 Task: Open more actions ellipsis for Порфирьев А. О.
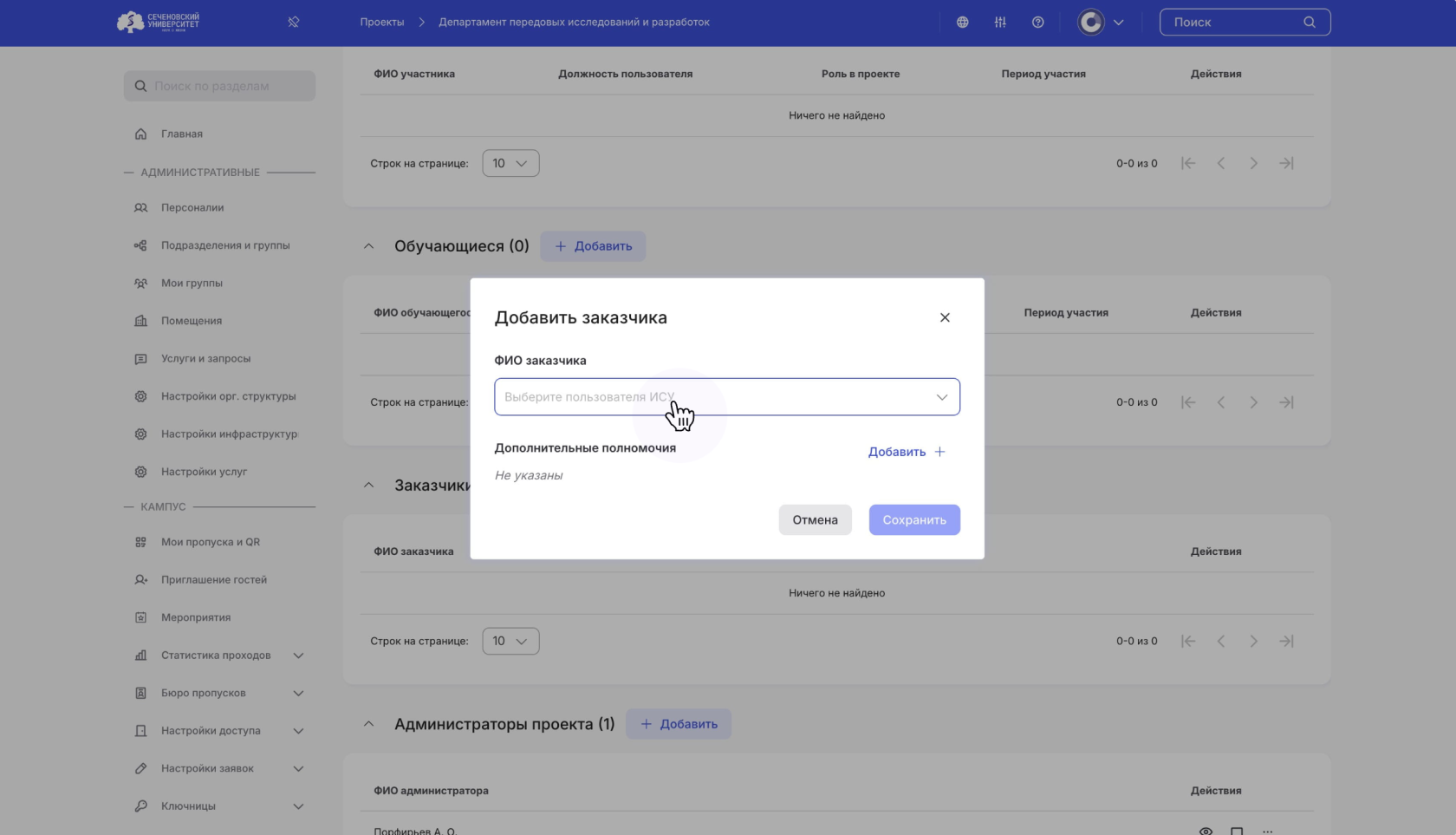click(1268, 829)
